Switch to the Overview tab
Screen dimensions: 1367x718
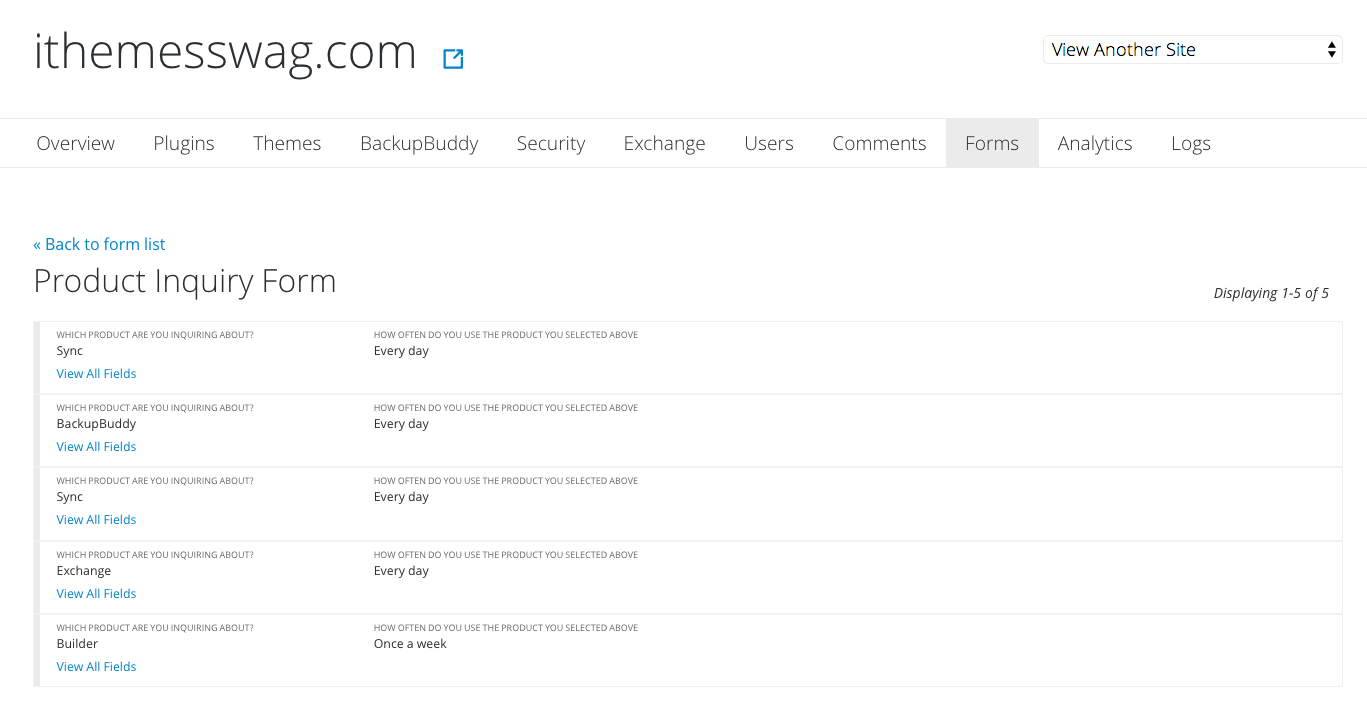pyautogui.click(x=76, y=143)
